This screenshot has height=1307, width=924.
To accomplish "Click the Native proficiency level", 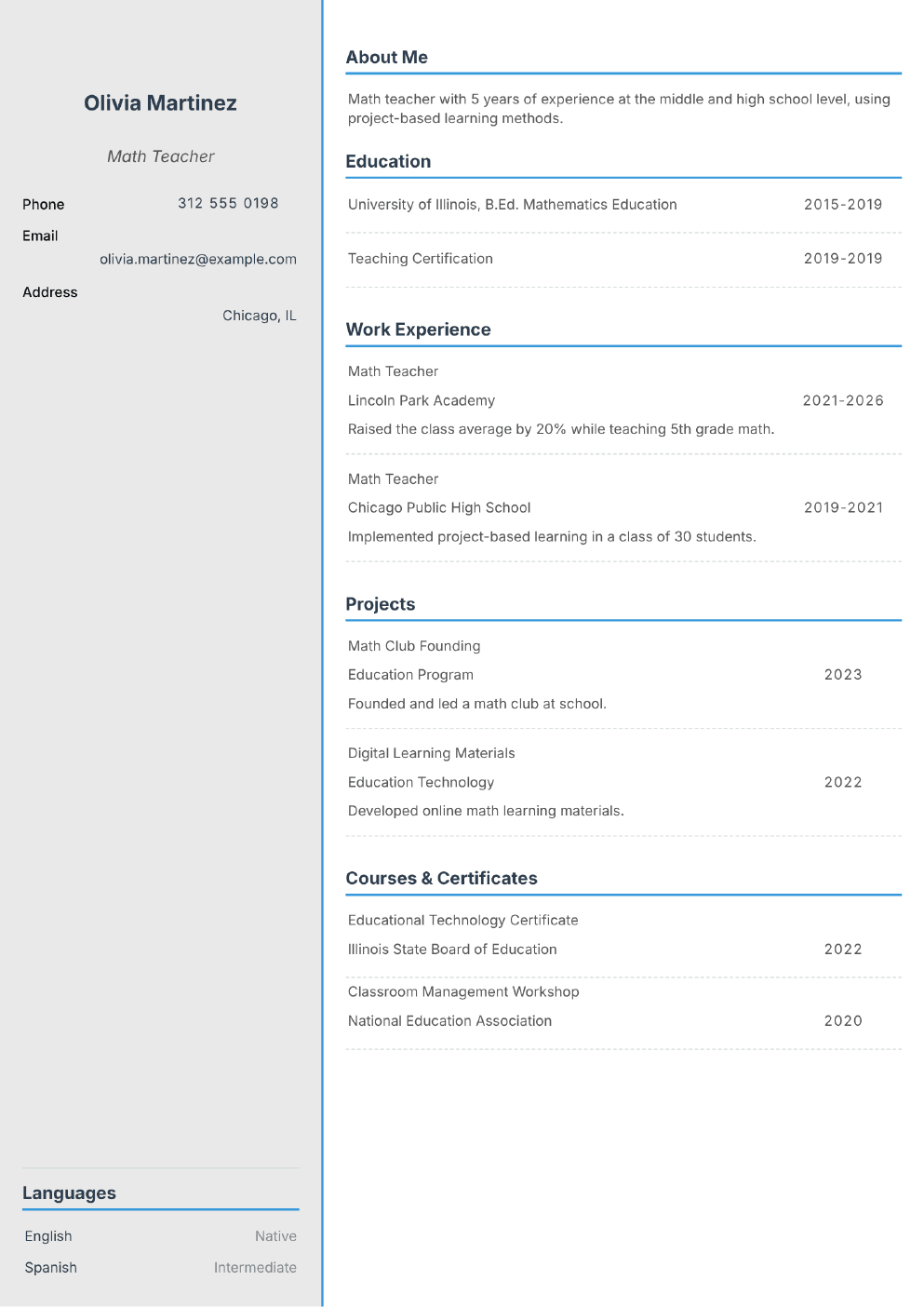I will tap(275, 1236).
